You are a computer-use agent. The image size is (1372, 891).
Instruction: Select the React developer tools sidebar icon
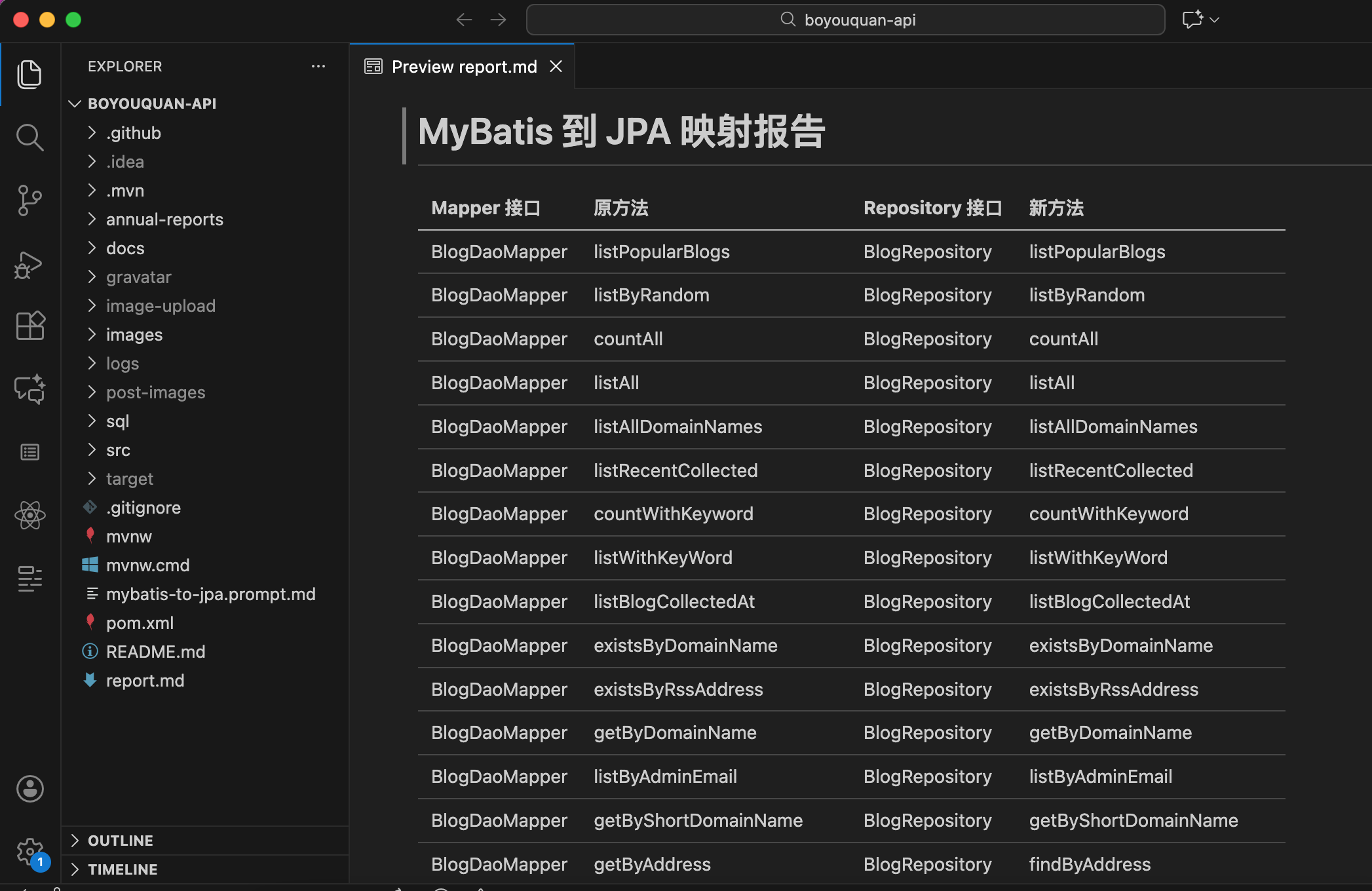coord(30,515)
